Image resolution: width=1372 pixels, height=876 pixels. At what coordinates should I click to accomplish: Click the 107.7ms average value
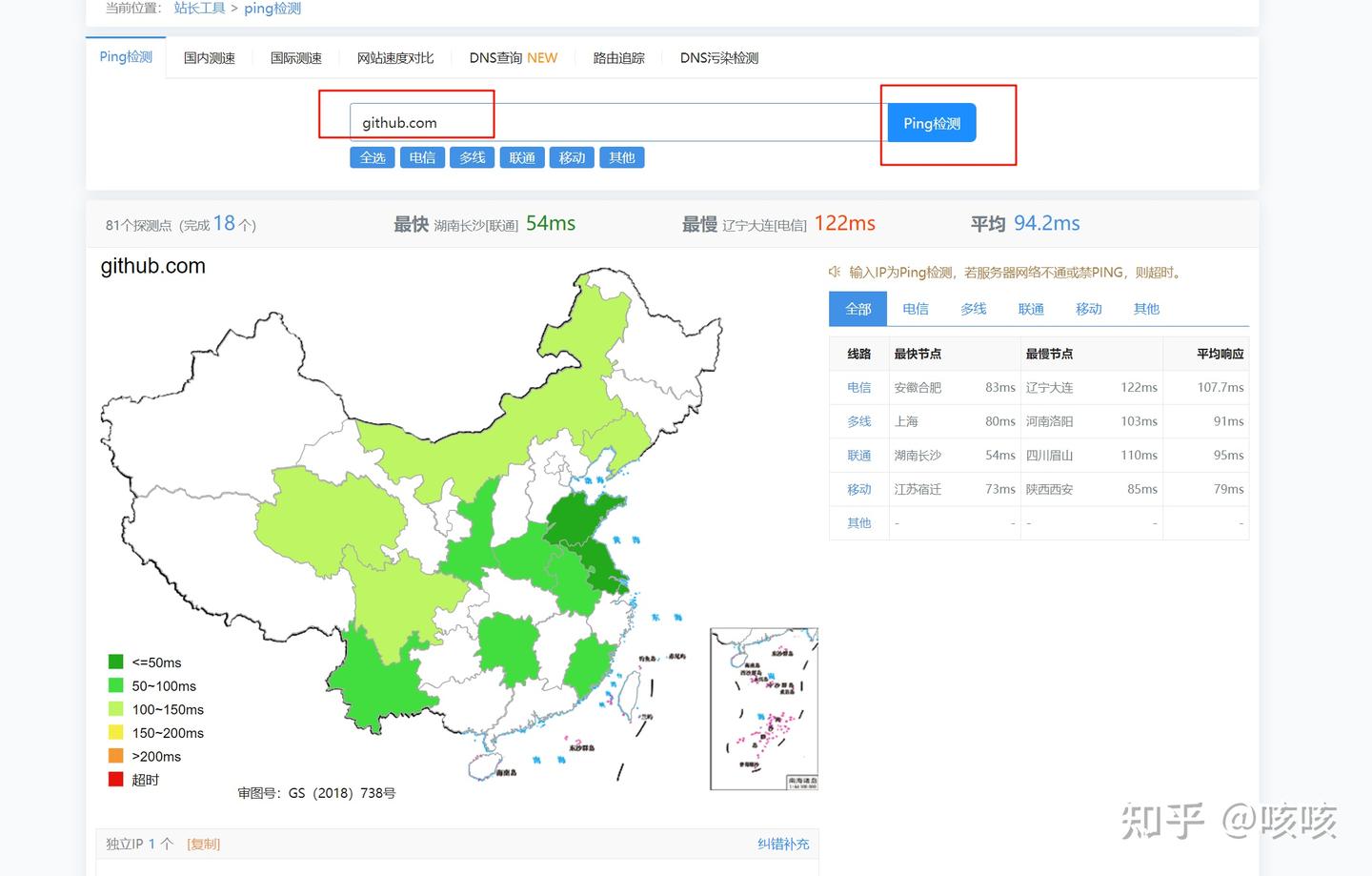click(1221, 387)
